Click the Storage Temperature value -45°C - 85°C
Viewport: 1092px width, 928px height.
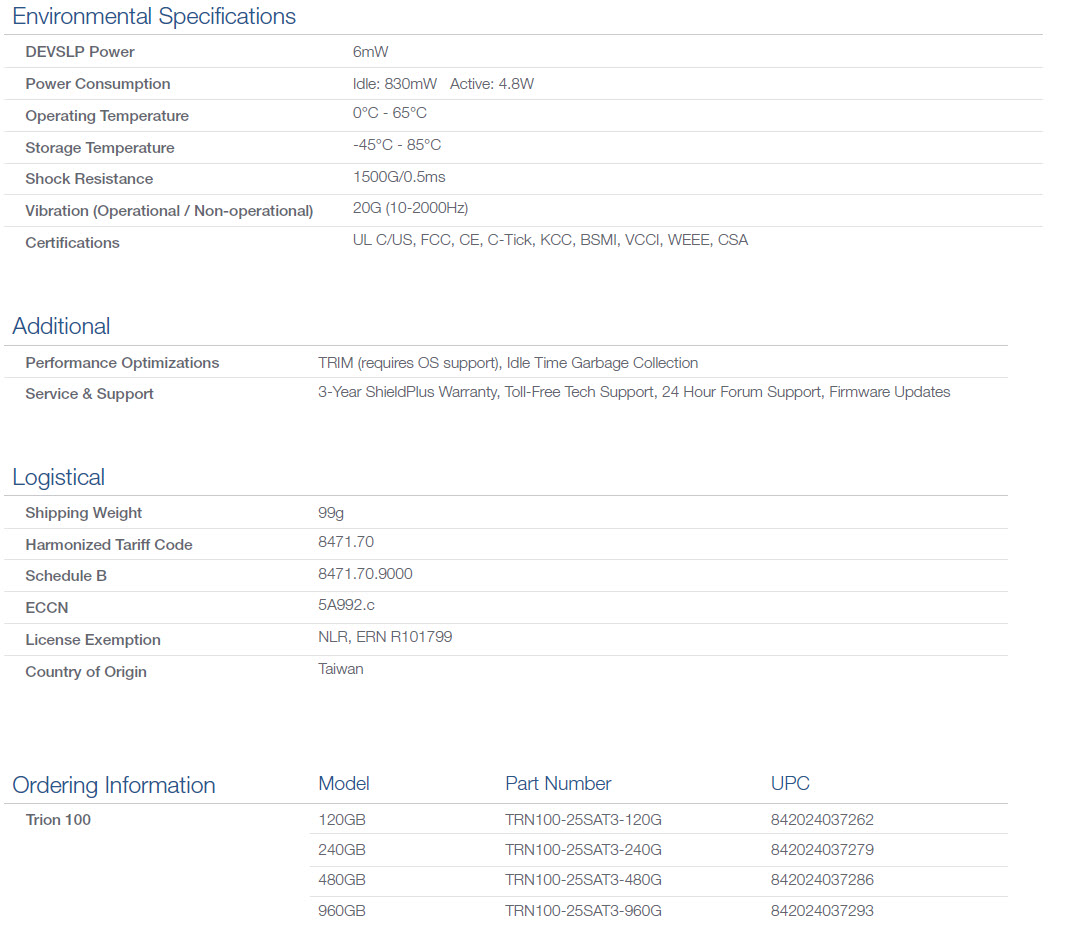pyautogui.click(x=397, y=145)
